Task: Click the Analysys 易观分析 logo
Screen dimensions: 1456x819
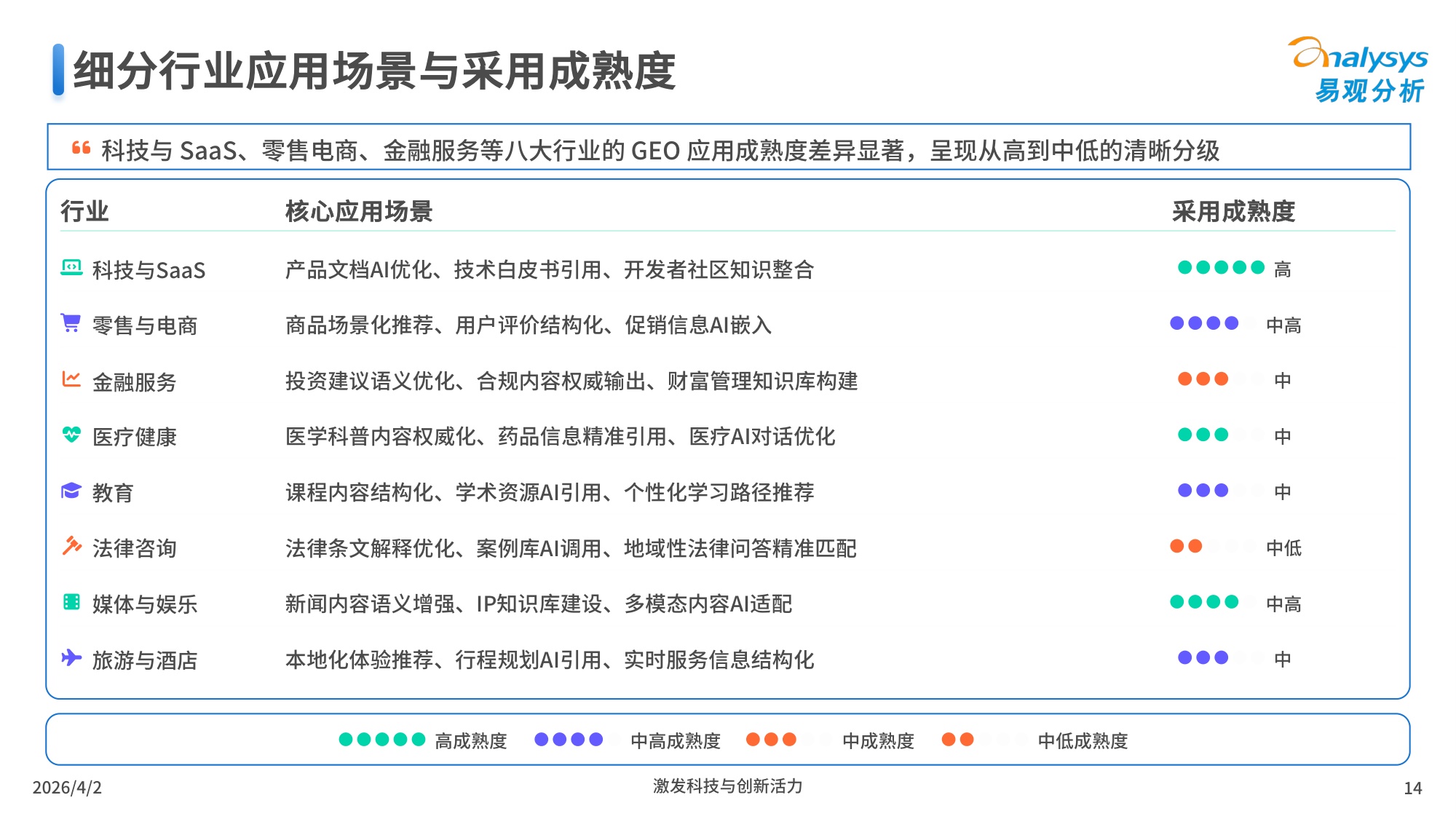Action: (1358, 71)
